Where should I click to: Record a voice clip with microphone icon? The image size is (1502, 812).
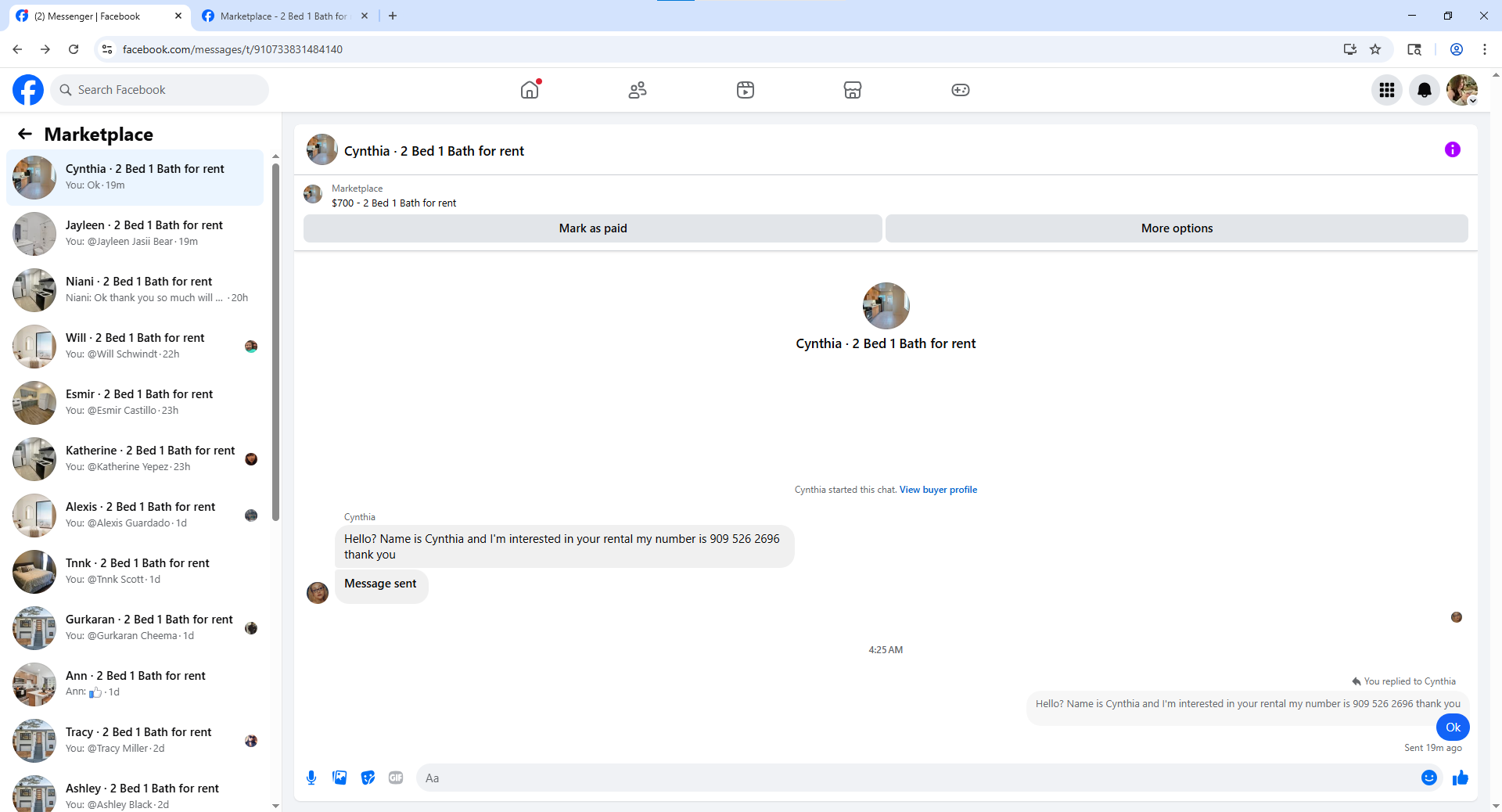(311, 778)
